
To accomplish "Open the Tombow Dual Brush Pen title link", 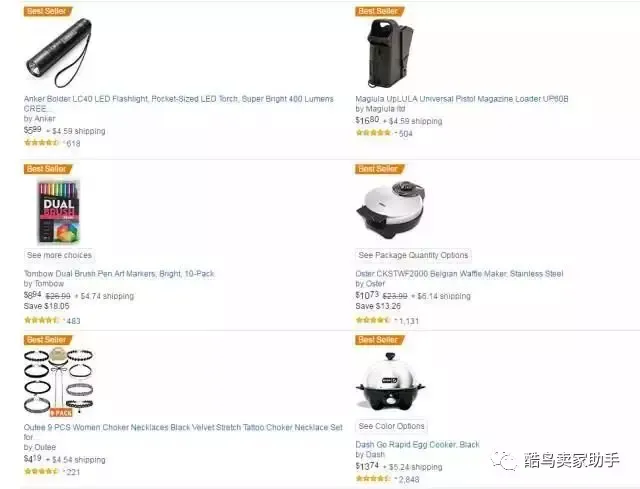I will tap(119, 273).
